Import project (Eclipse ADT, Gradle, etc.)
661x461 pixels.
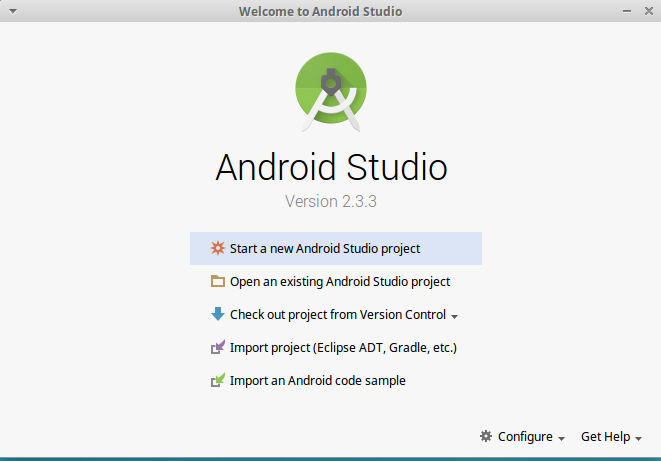point(336,348)
